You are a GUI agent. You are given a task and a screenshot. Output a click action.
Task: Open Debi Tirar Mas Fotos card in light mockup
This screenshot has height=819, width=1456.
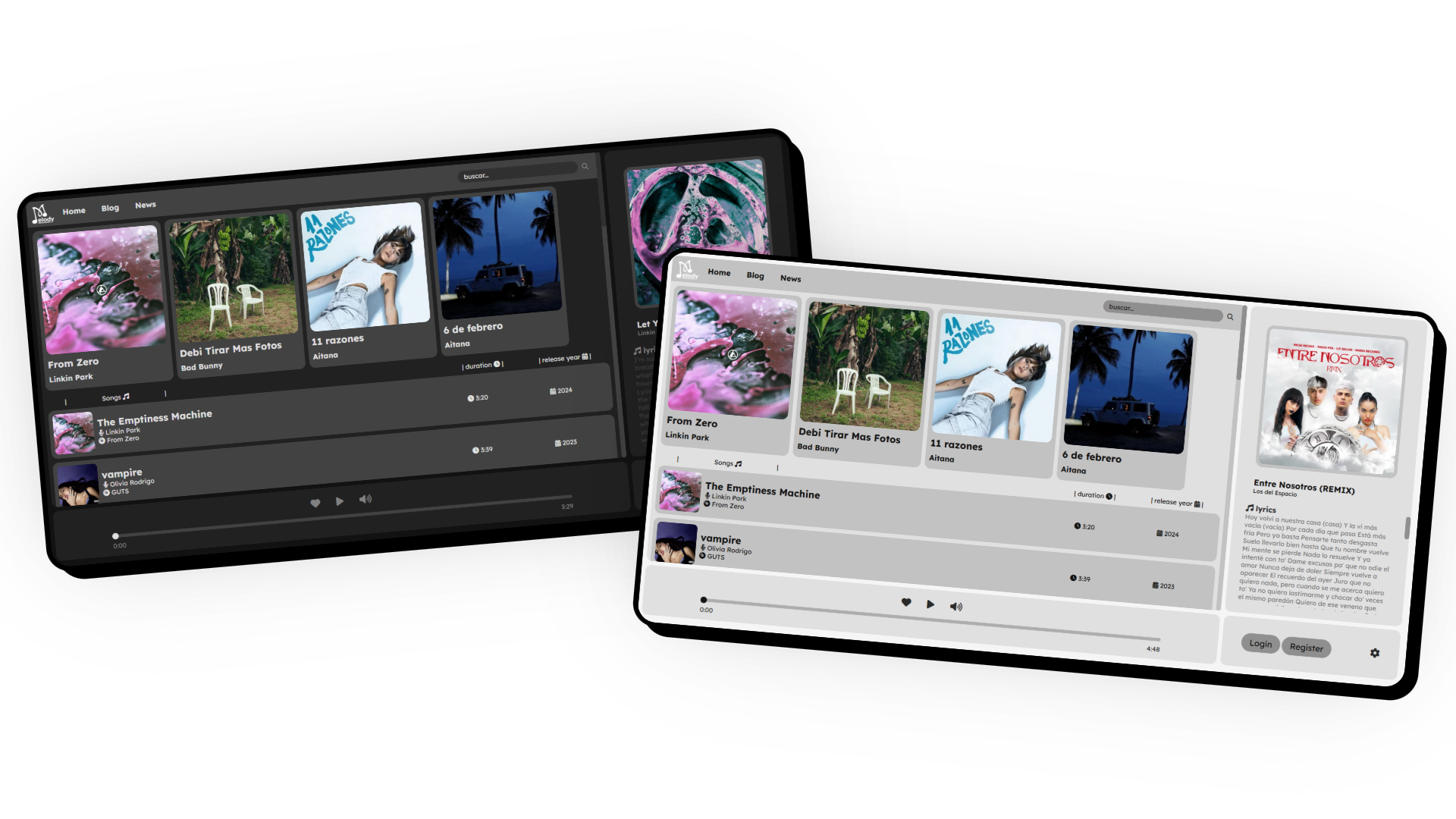click(x=864, y=382)
